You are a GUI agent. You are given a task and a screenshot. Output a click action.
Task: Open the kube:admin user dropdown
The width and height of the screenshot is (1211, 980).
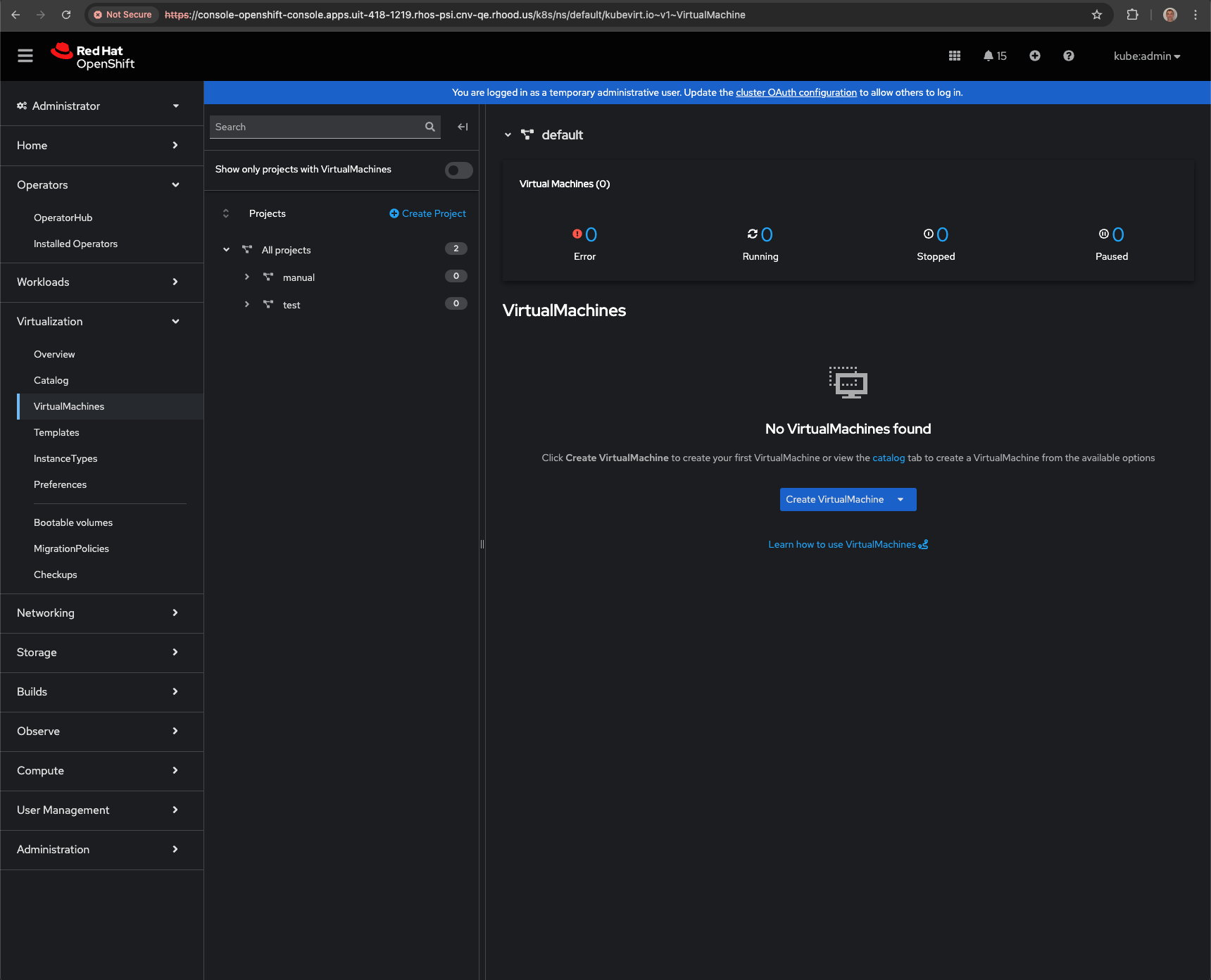[x=1146, y=56]
